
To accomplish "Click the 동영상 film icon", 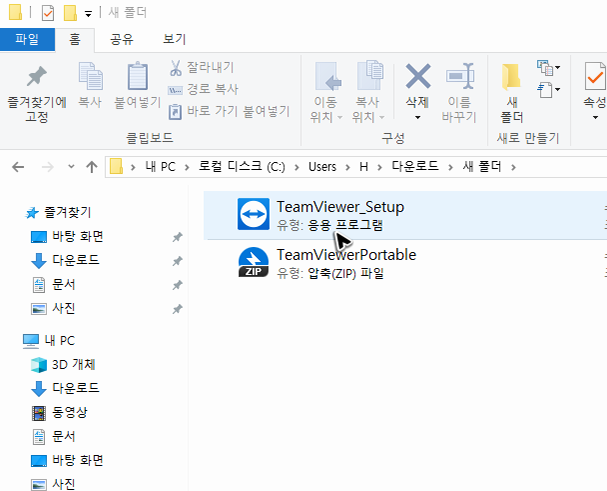I will (x=39, y=413).
